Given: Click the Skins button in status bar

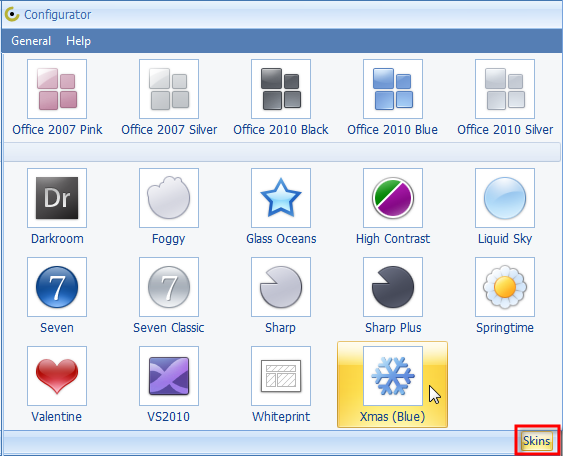Looking at the screenshot, I should [536, 441].
